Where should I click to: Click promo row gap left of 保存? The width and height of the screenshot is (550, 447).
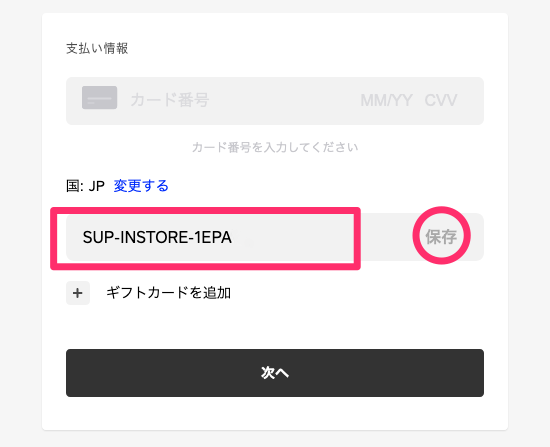[386, 237]
